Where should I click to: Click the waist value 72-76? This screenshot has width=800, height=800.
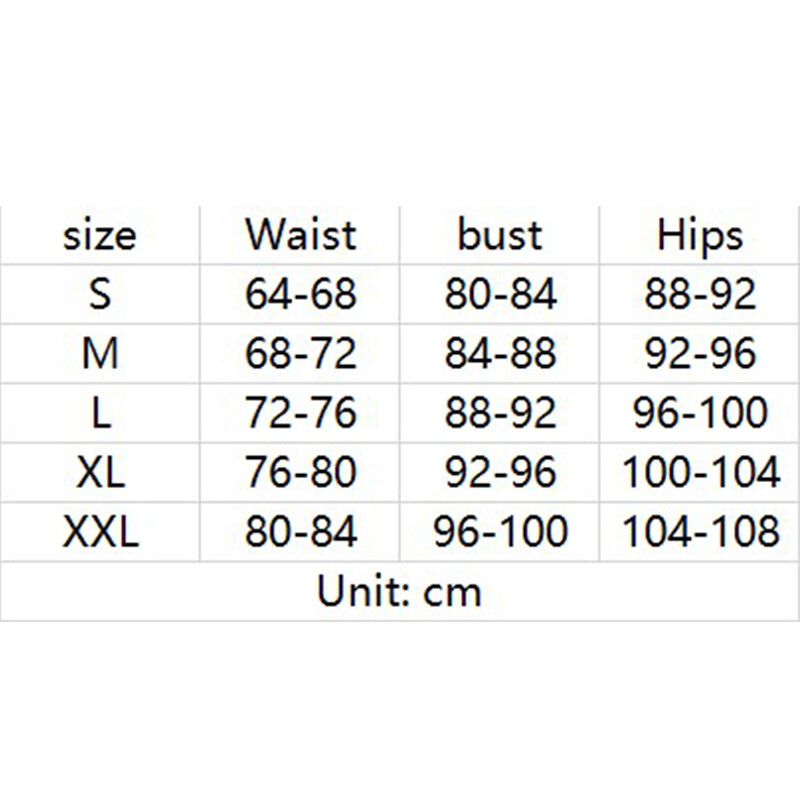tap(299, 413)
